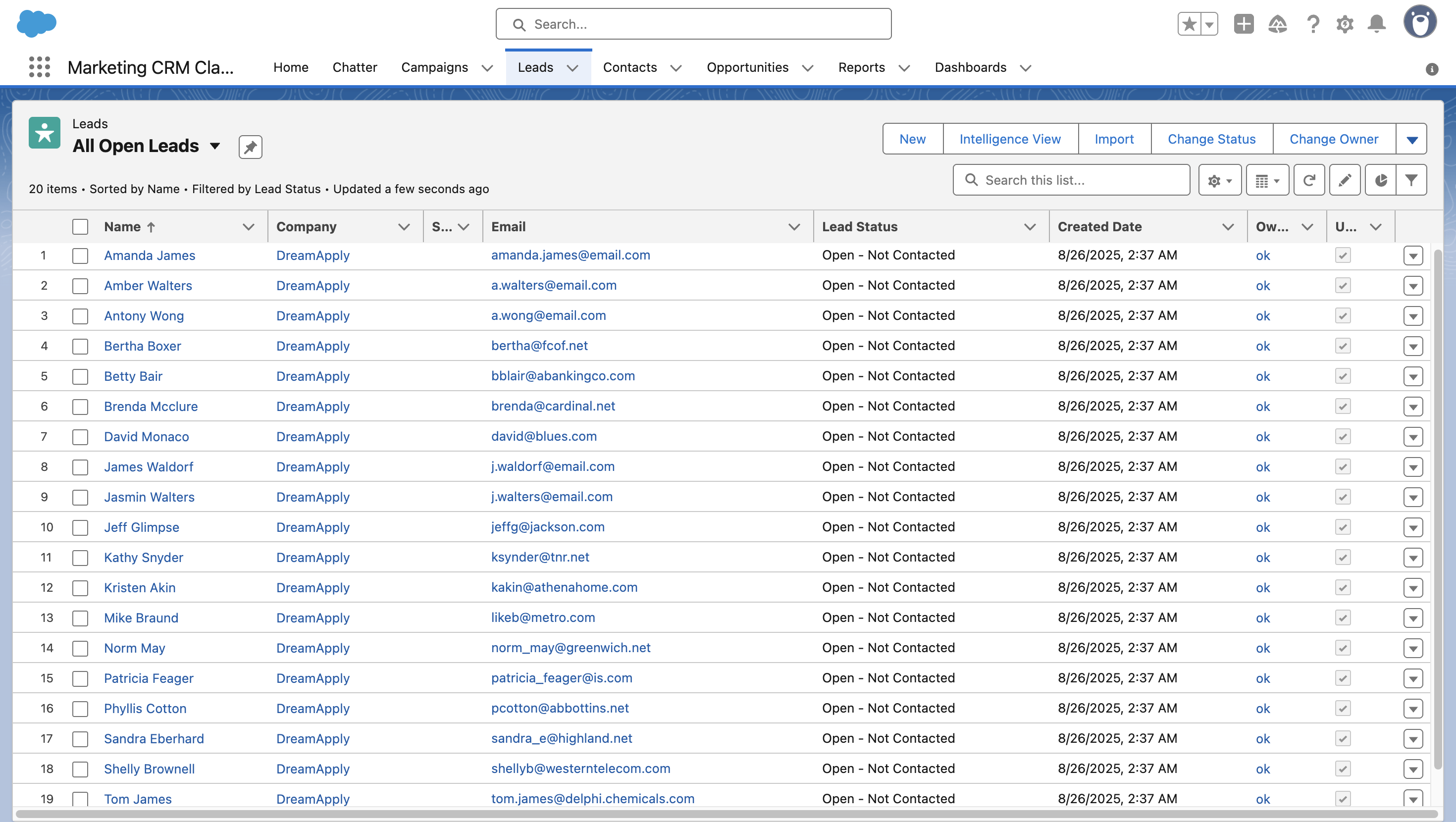Switch to the Opportunities tab
Viewport: 1456px width, 822px height.
coord(747,67)
